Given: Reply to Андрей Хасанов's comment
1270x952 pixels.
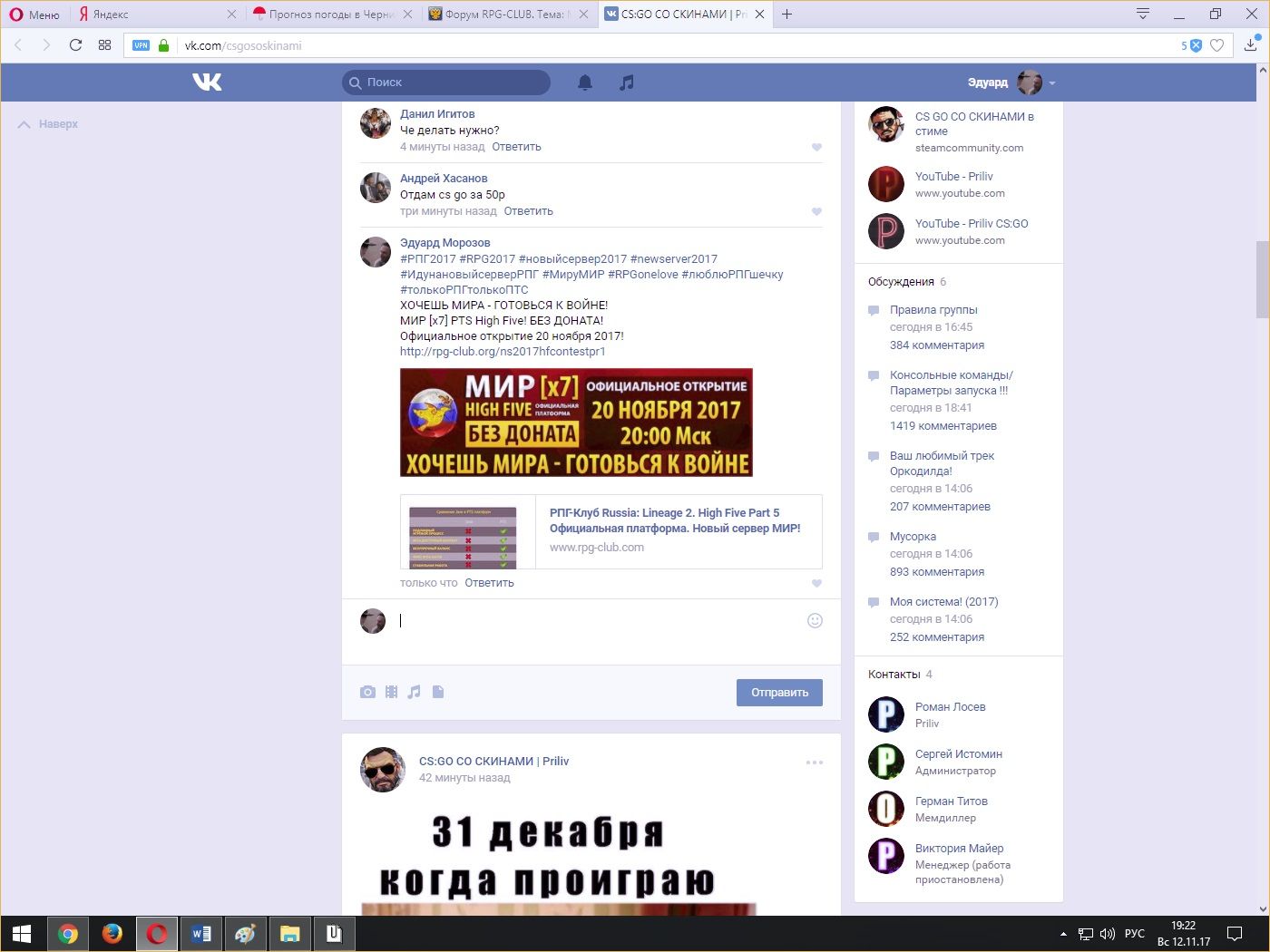Looking at the screenshot, I should (x=528, y=211).
